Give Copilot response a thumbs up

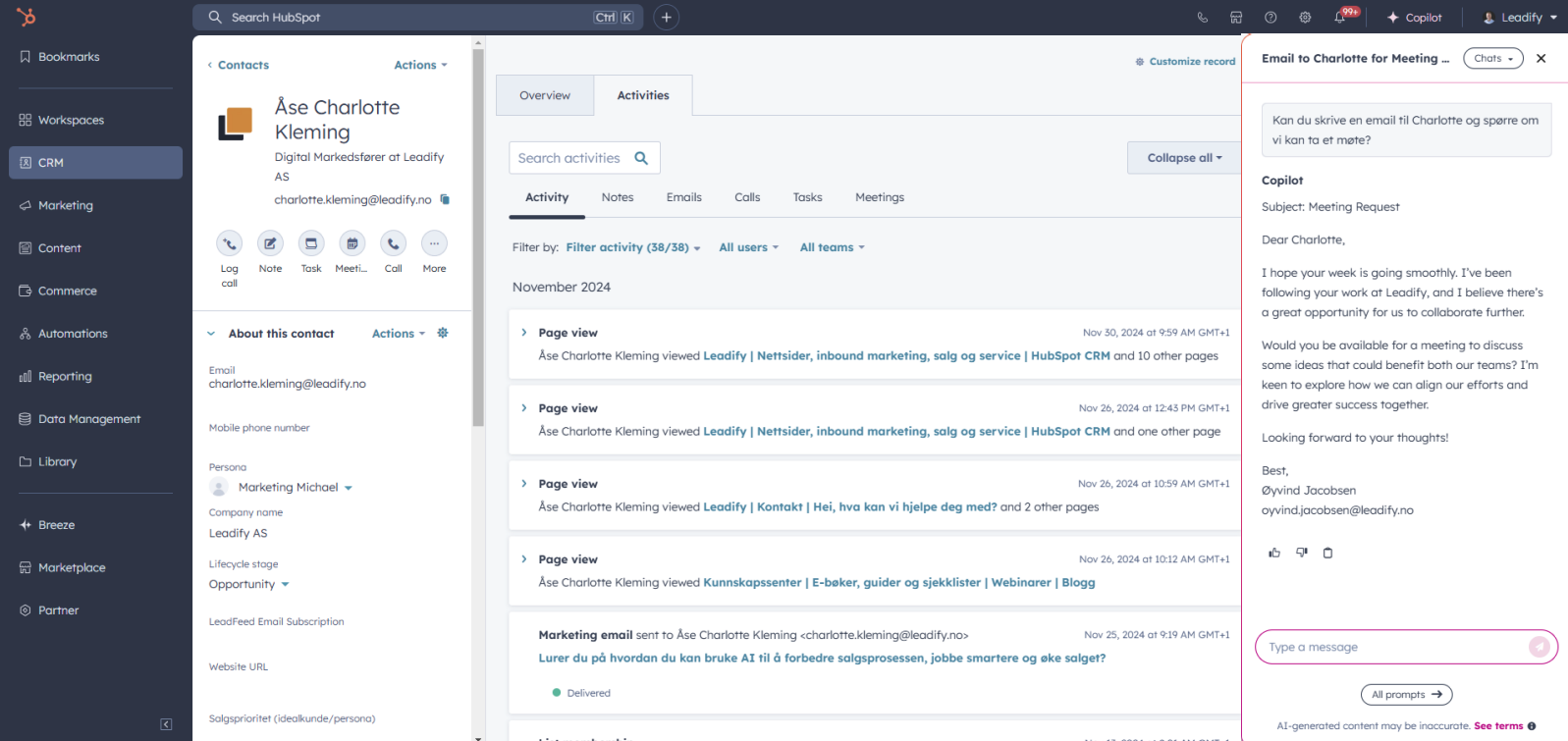point(1274,553)
